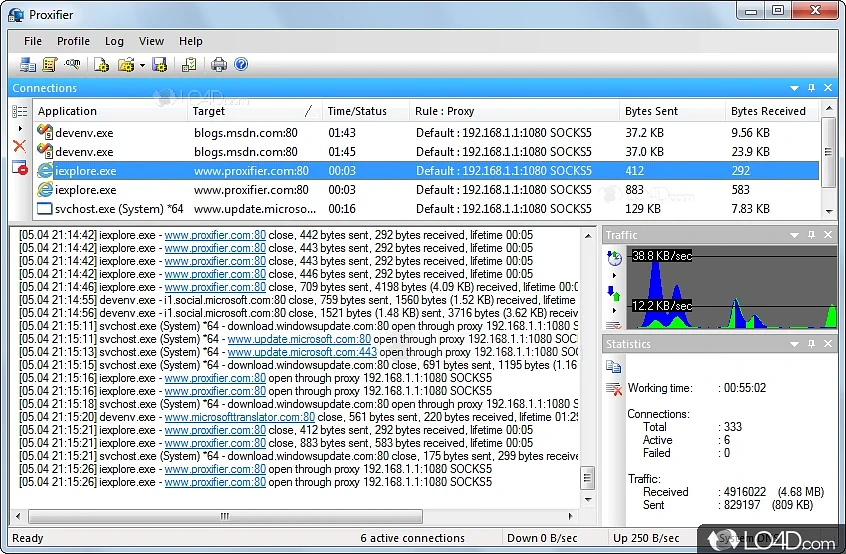
Task: Open Proxification Rules toolbar icon
Action: click(x=50, y=65)
